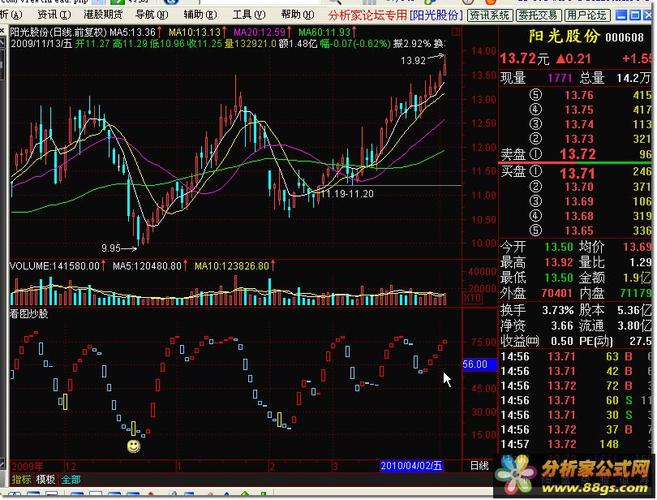Screen dimensions: 657x500
Task: Click the 日线 period label
Action: (x=479, y=466)
